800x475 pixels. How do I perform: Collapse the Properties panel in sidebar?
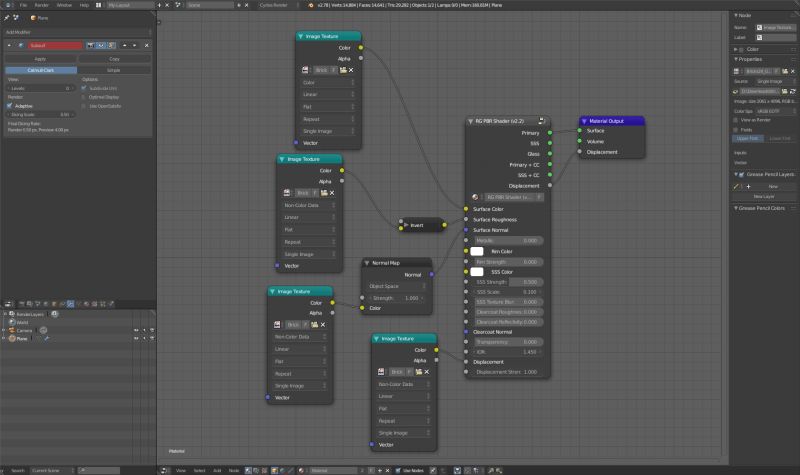tap(736, 59)
